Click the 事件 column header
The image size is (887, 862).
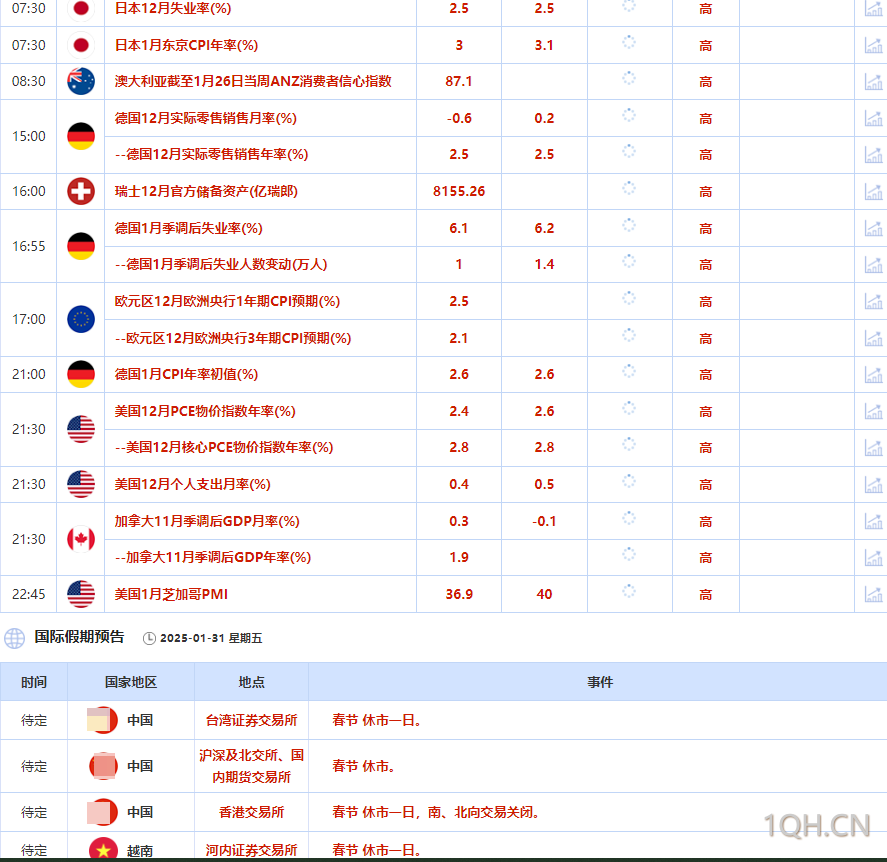(600, 682)
